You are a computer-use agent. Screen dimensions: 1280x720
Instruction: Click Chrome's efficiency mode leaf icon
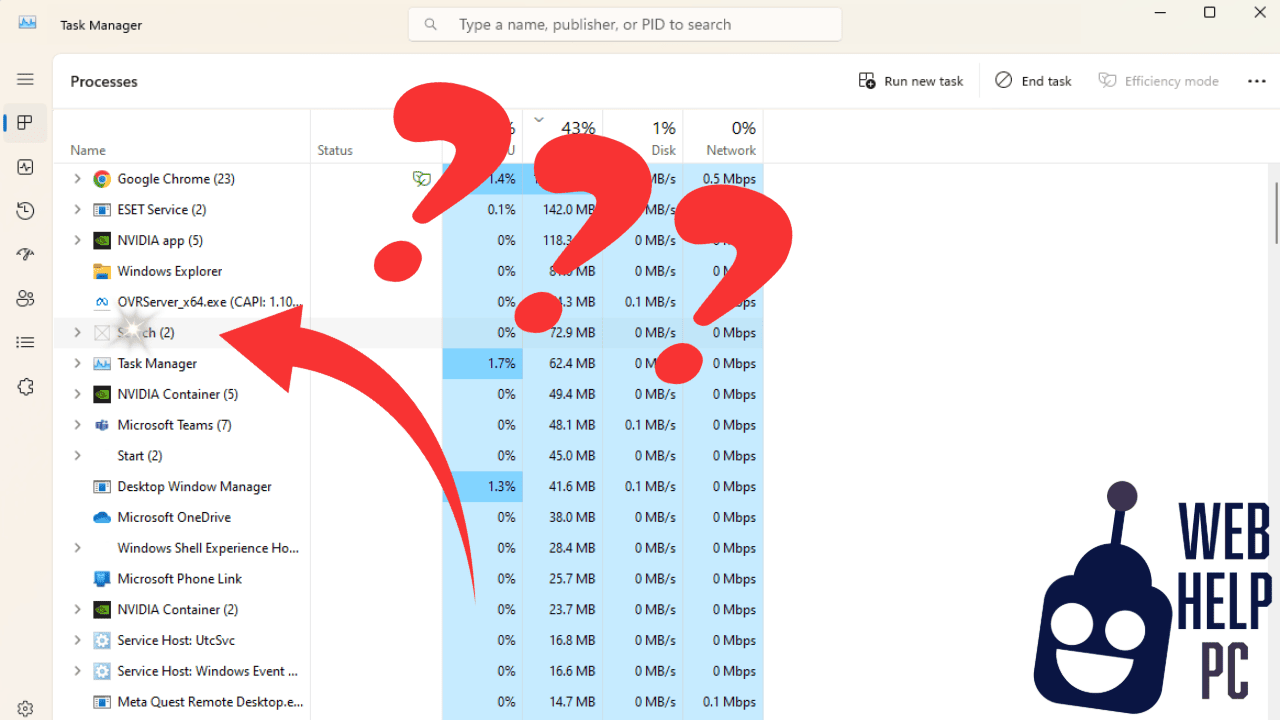[422, 179]
